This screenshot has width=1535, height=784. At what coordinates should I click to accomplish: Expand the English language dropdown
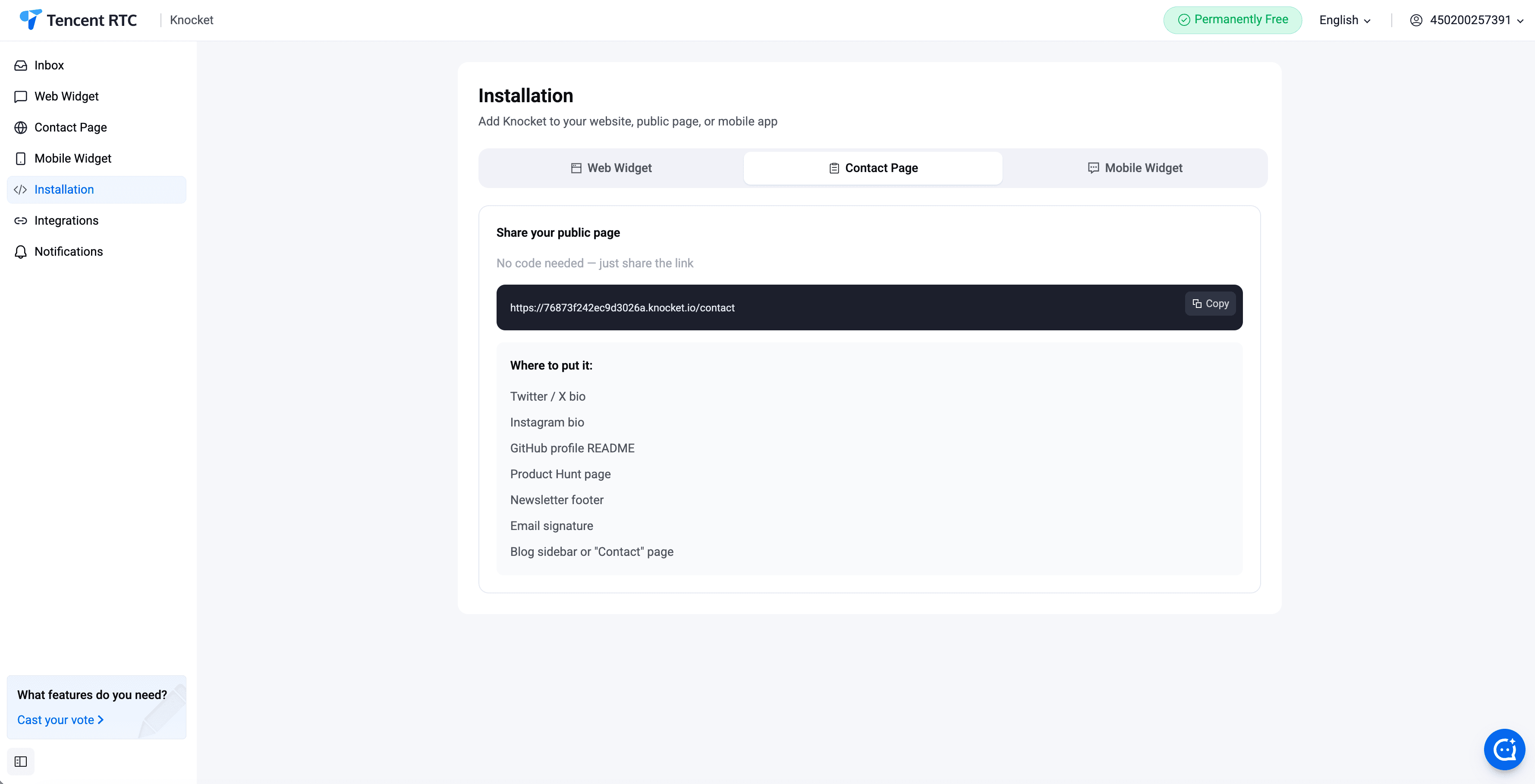pos(1345,20)
